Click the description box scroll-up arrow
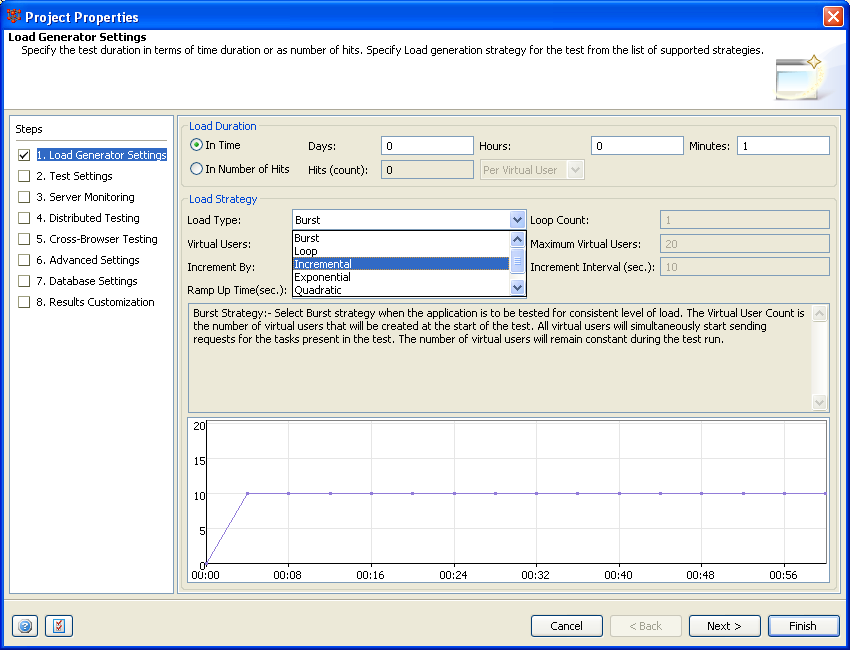The height and width of the screenshot is (650, 850). pyautogui.click(x=819, y=313)
